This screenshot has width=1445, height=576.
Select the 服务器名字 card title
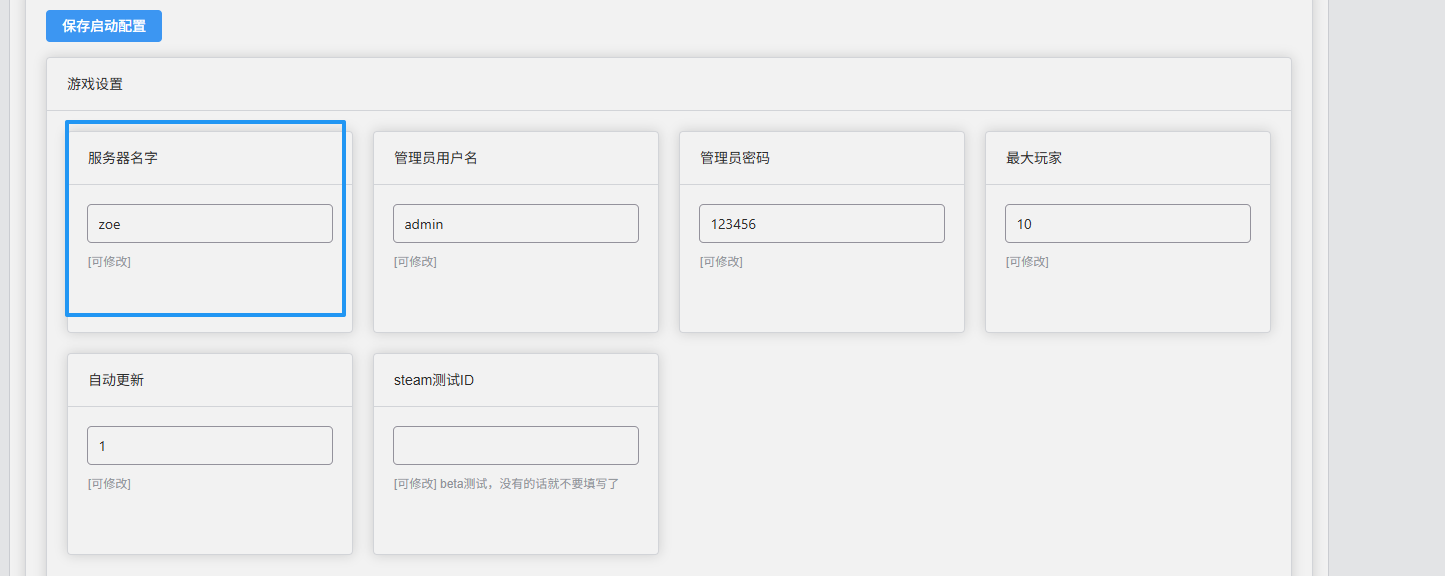pos(123,158)
